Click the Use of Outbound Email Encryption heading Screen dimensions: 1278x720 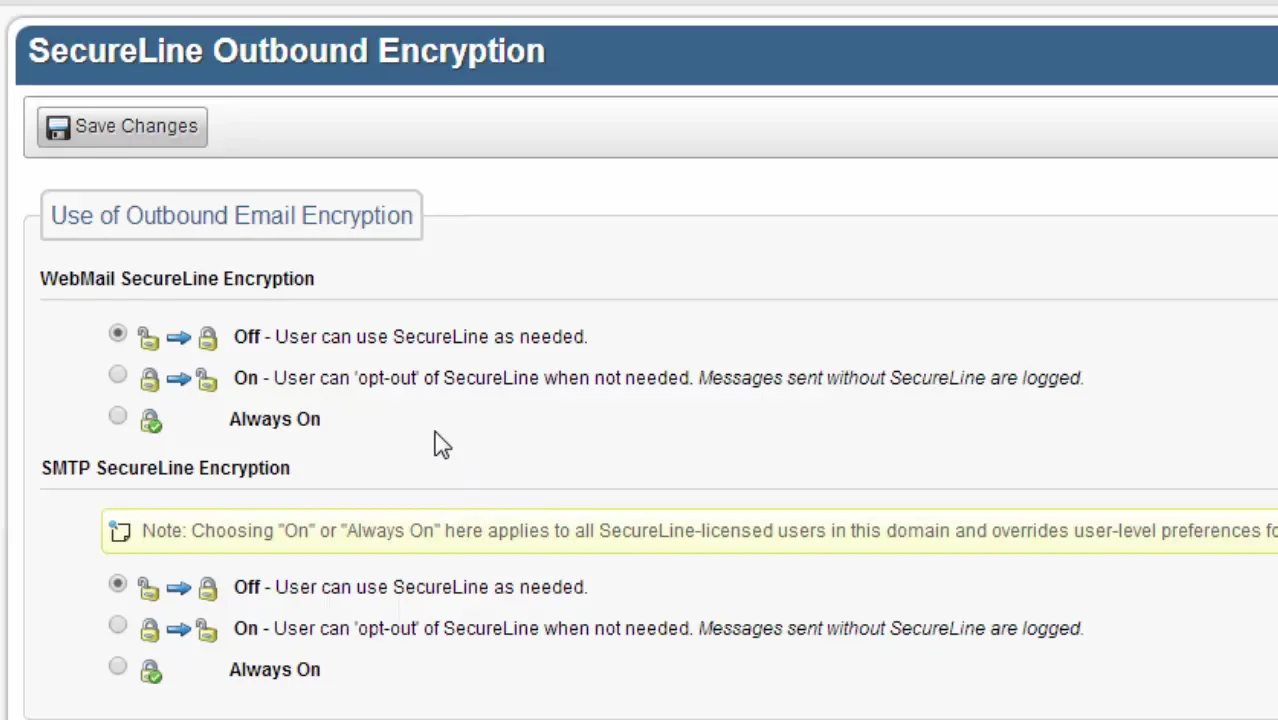coord(231,216)
